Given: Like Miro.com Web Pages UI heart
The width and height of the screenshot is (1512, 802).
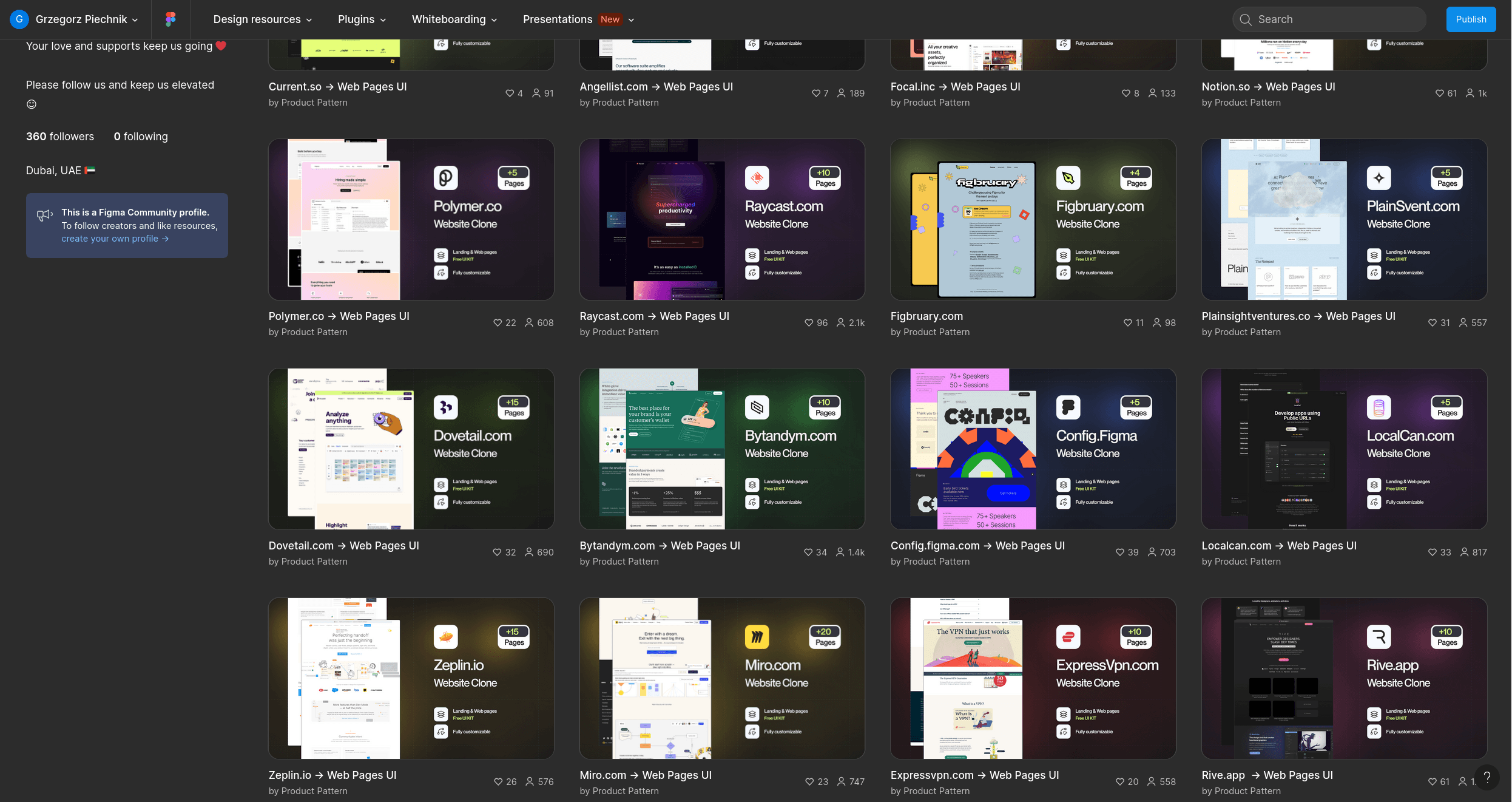Looking at the screenshot, I should click(809, 782).
